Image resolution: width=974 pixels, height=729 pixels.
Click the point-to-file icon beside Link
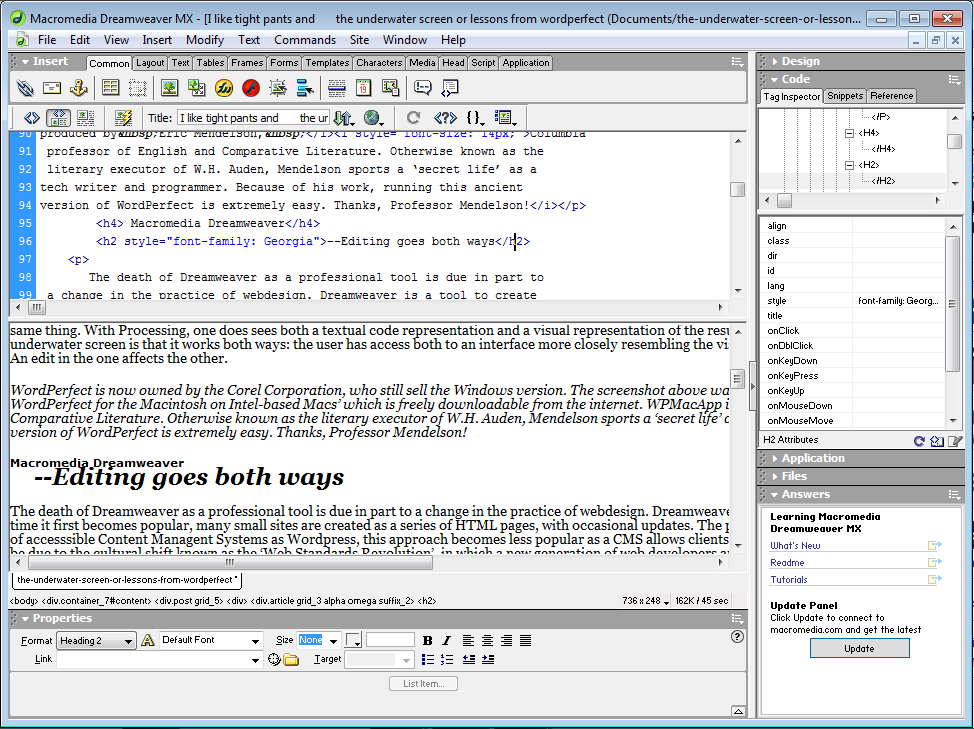point(274,659)
